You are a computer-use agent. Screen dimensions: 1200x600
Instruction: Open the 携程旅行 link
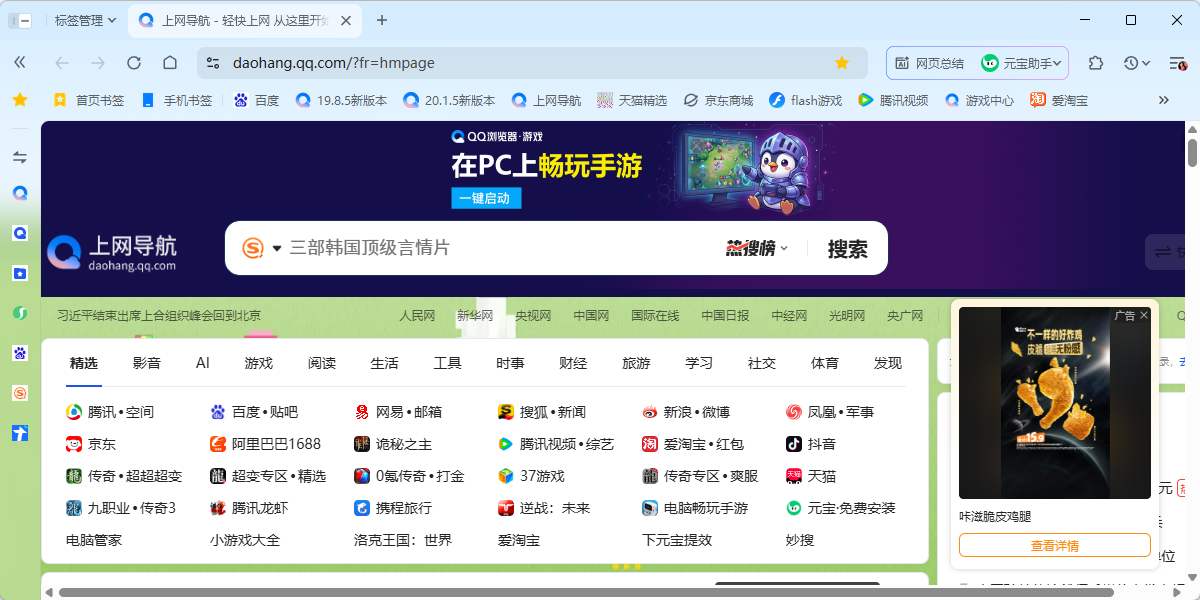[393, 508]
